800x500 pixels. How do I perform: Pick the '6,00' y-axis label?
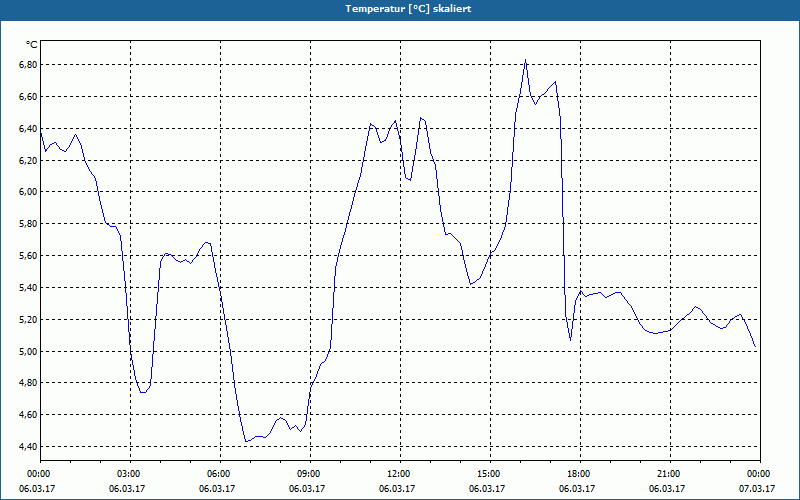(29, 192)
